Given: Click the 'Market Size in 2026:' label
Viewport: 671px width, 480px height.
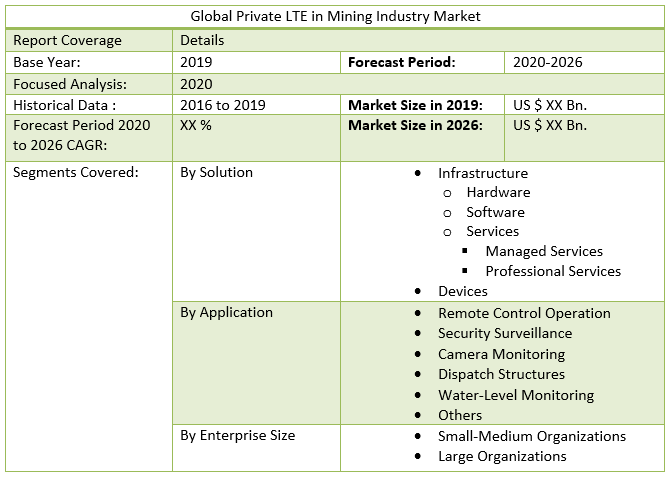Looking at the screenshot, I should [416, 125].
